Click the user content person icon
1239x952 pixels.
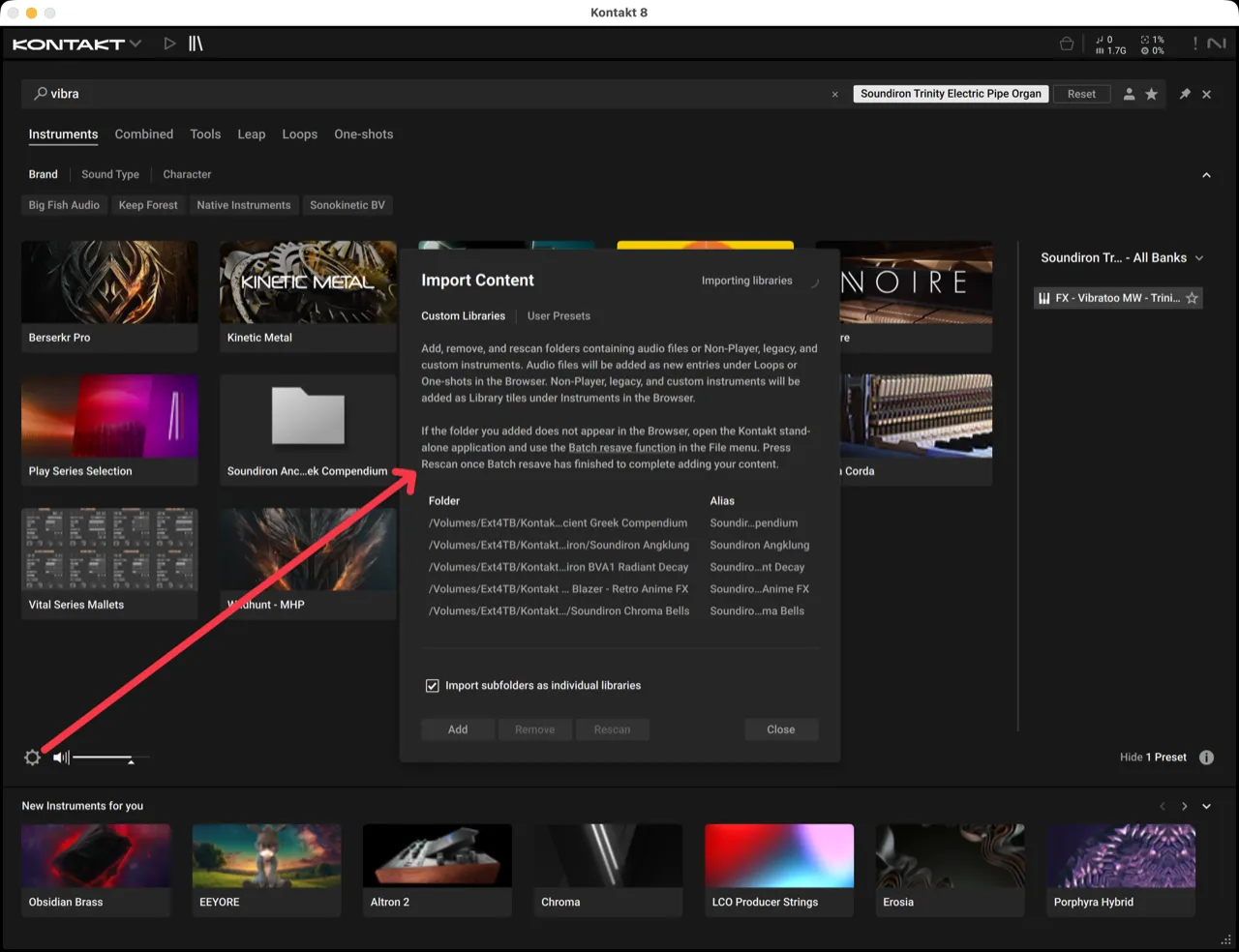pos(1129,94)
